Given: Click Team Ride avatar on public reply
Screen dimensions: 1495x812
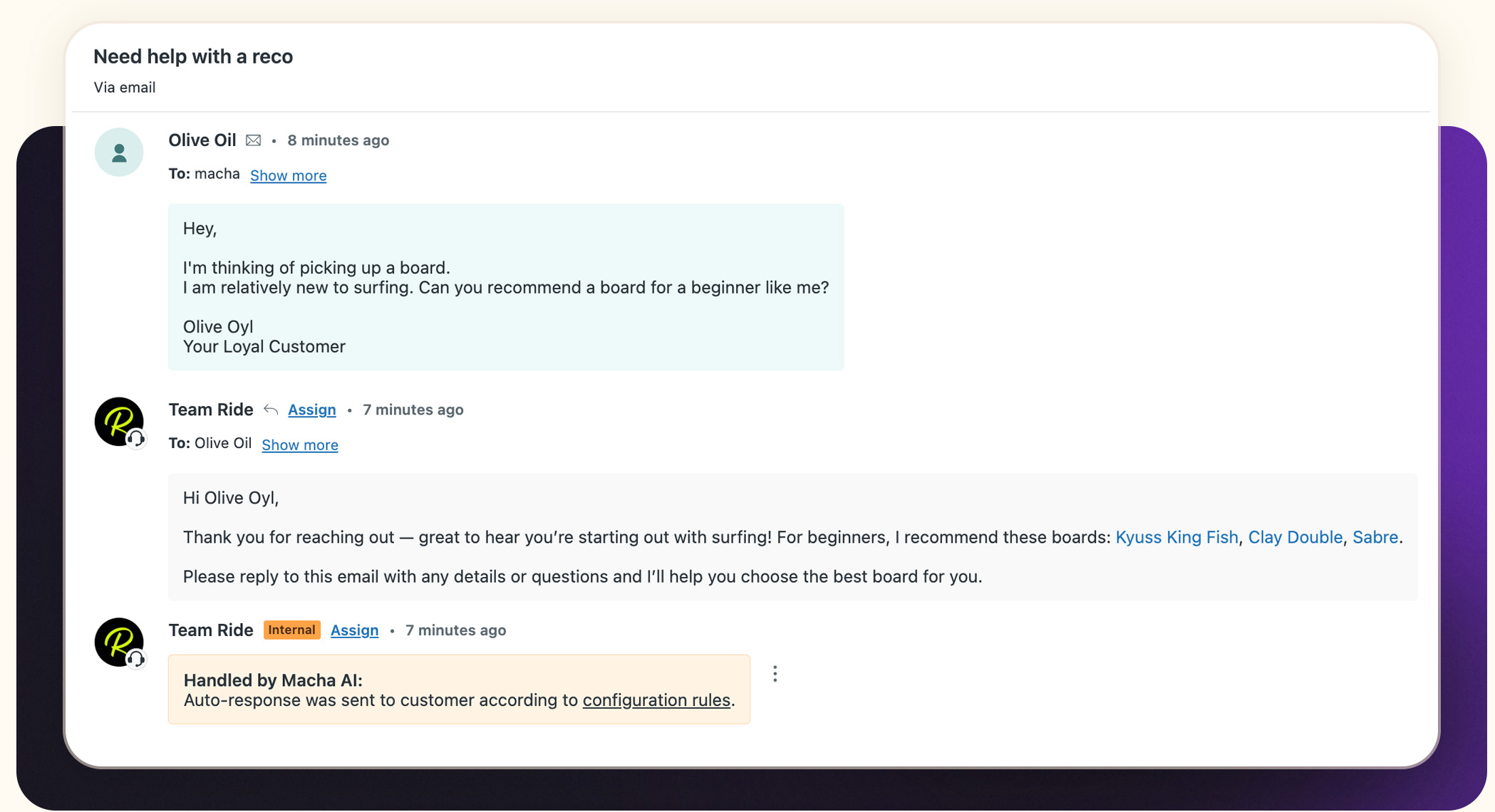Looking at the screenshot, I should point(119,422).
